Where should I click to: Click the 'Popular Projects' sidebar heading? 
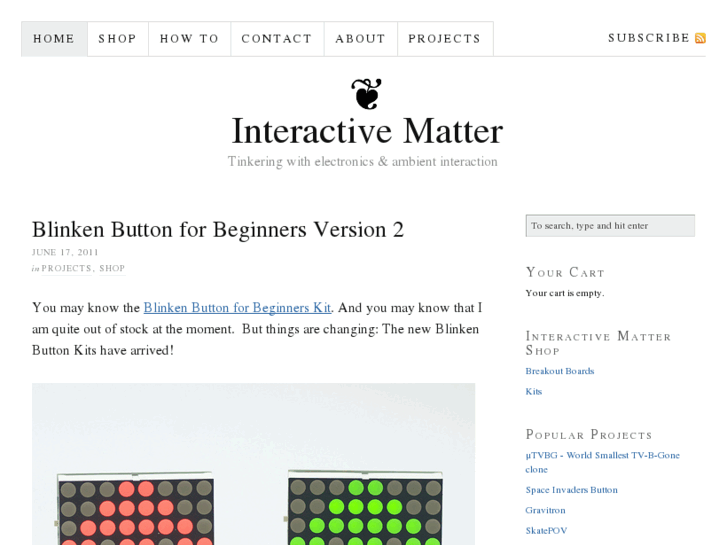tap(589, 435)
